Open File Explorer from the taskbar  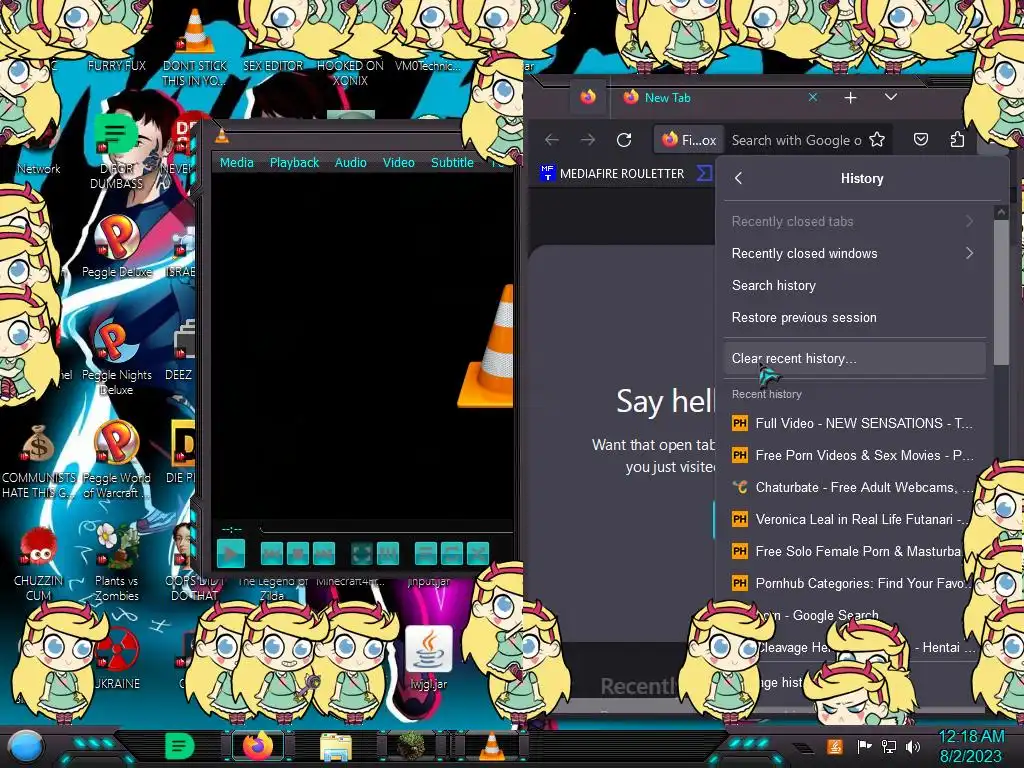coord(336,747)
